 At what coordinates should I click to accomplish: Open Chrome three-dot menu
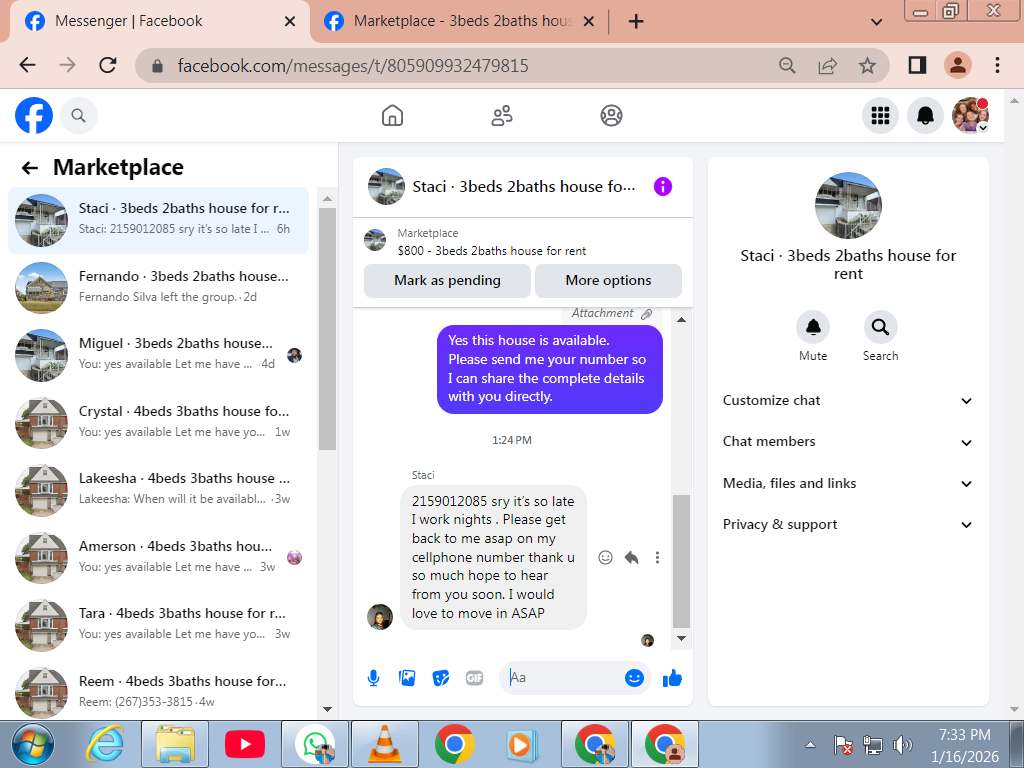[x=997, y=65]
